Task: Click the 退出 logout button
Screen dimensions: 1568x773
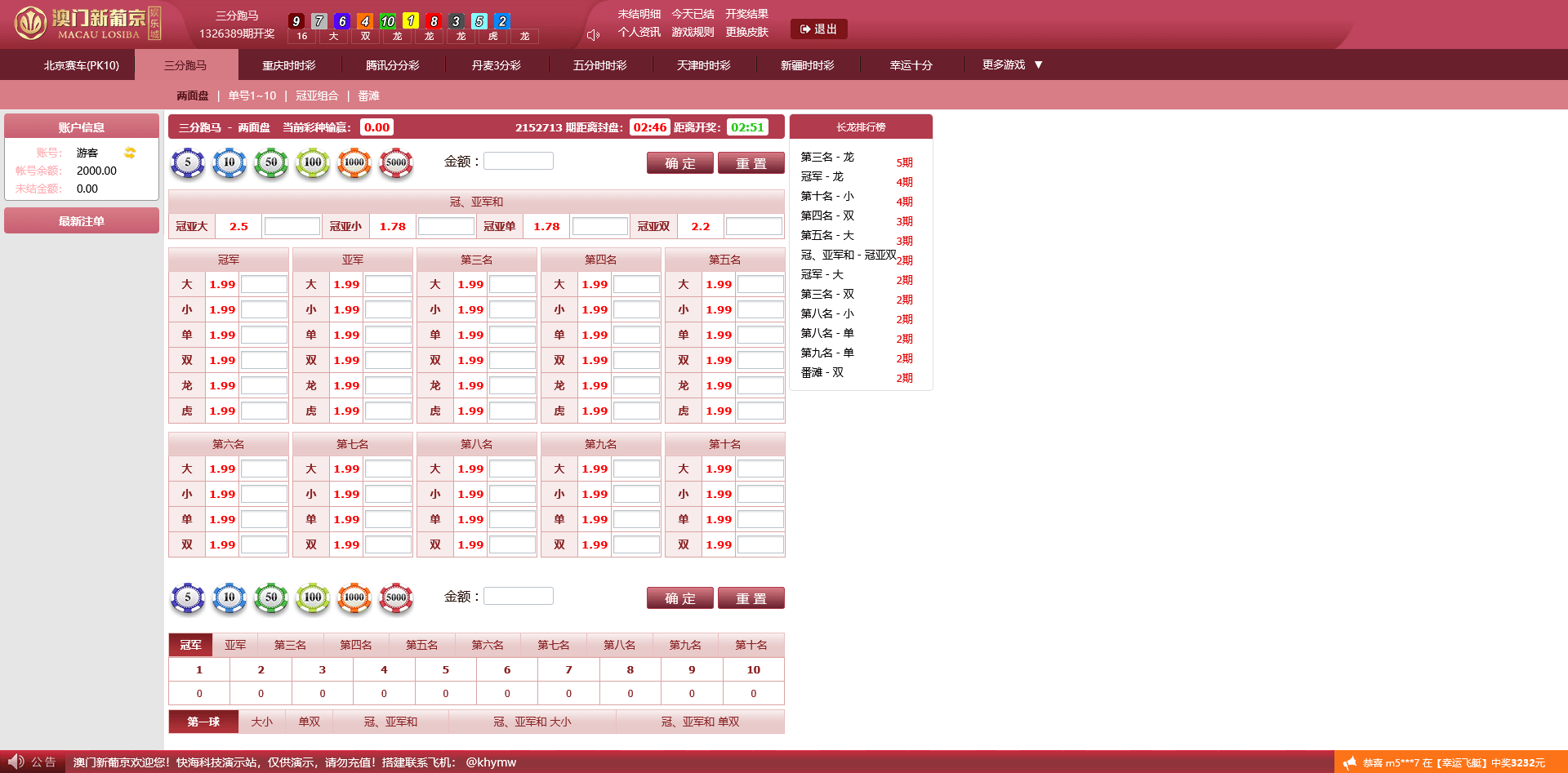Action: pos(818,29)
